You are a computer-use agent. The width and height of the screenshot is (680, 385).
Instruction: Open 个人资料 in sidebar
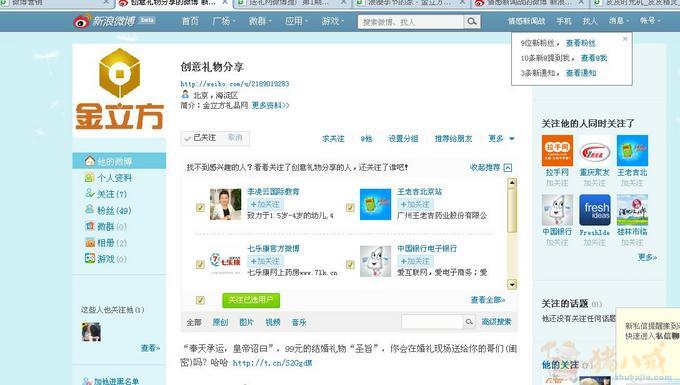pyautogui.click(x=108, y=178)
